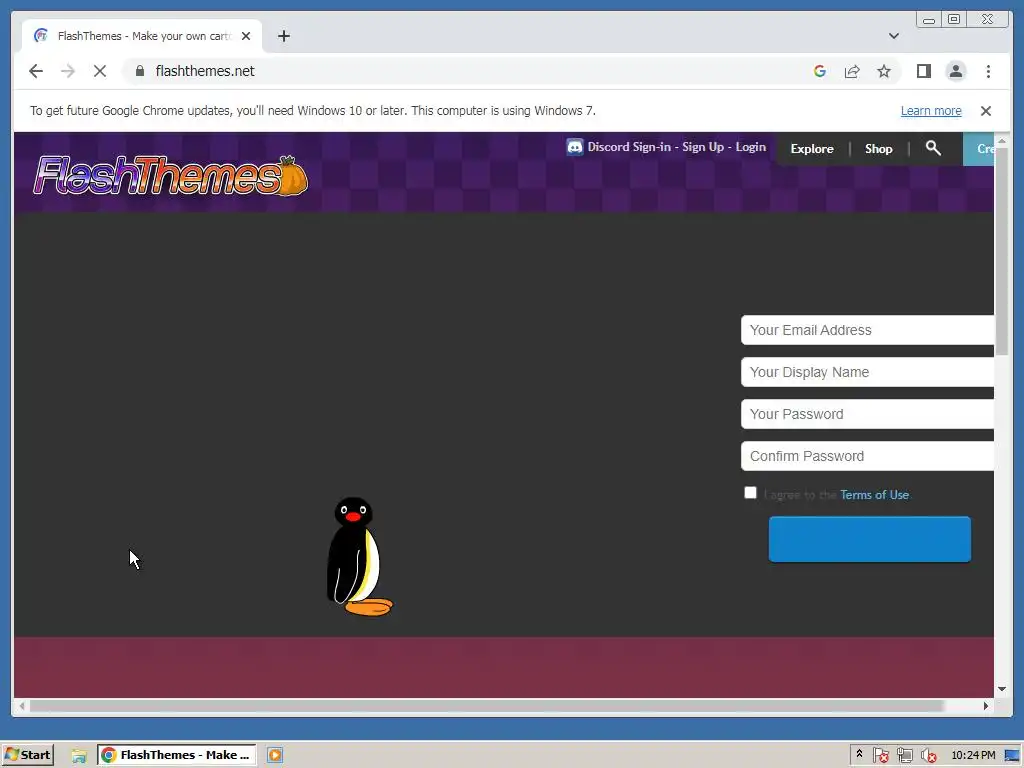This screenshot has height=768, width=1024.
Task: Click horizontal scrollbar right arrow
Action: pyautogui.click(x=985, y=706)
